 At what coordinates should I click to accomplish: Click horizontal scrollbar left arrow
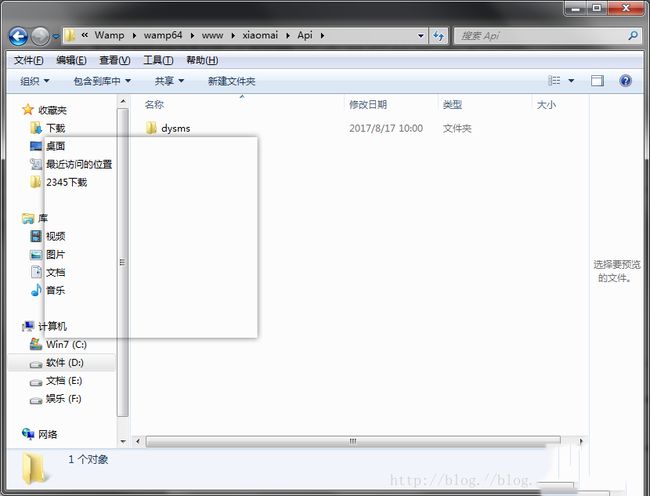tap(138, 441)
